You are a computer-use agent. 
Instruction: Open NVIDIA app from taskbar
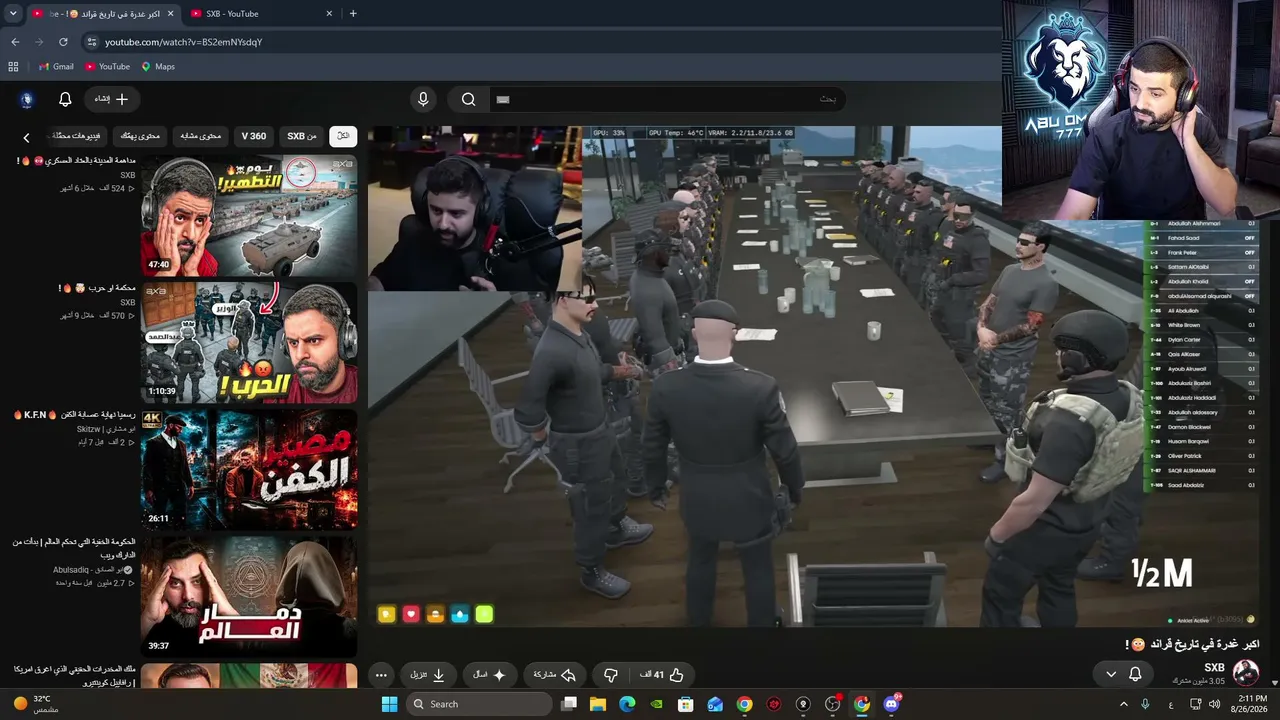(656, 704)
